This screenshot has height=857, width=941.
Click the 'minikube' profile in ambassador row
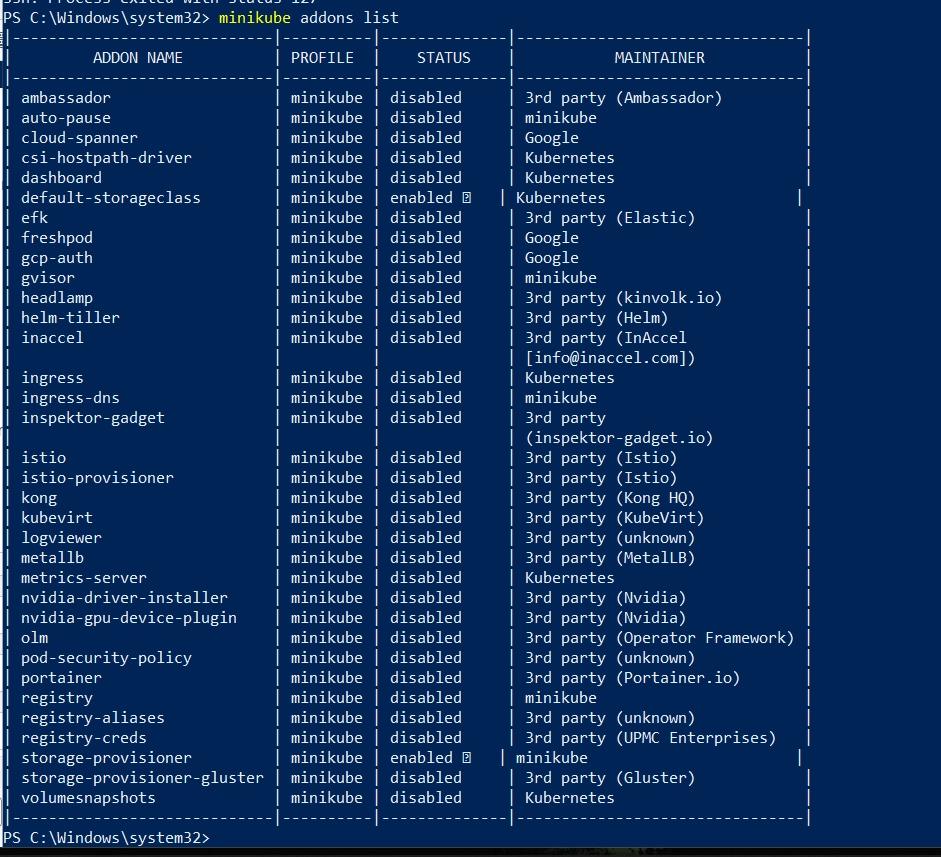[x=327, y=98]
